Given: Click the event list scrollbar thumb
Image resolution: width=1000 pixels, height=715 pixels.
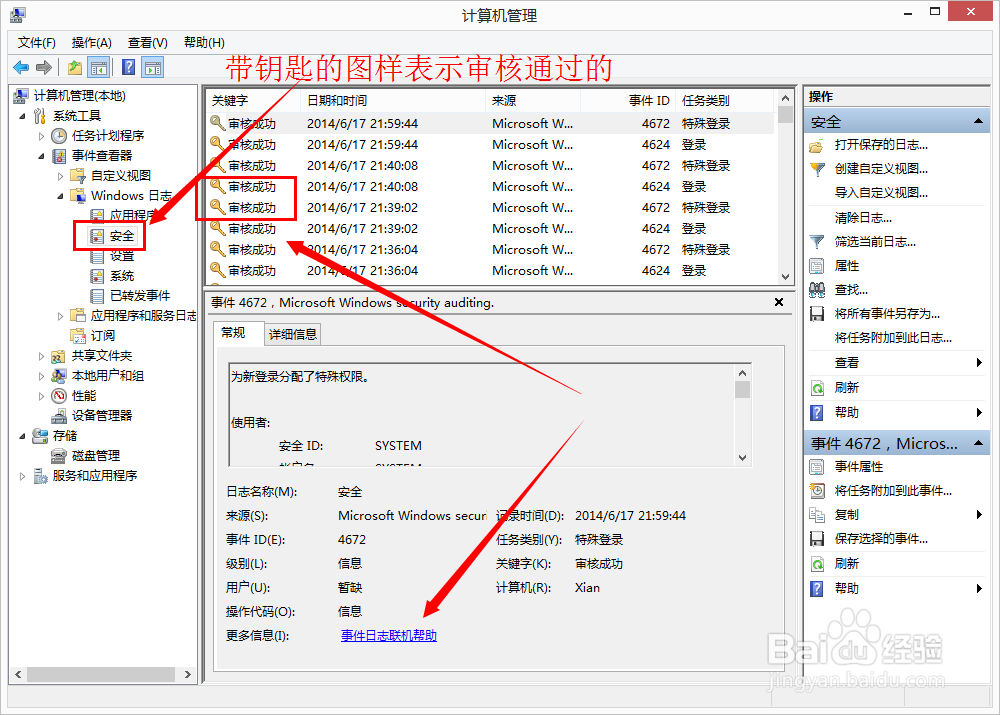Looking at the screenshot, I should pos(786,115).
